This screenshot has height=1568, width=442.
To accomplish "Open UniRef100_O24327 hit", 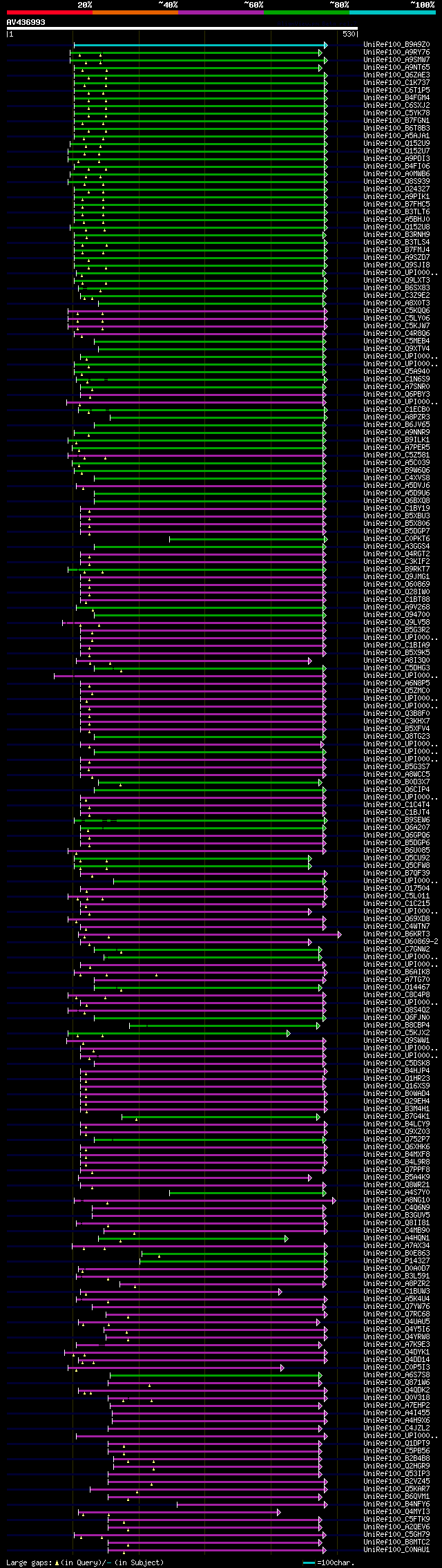I will click(x=396, y=189).
